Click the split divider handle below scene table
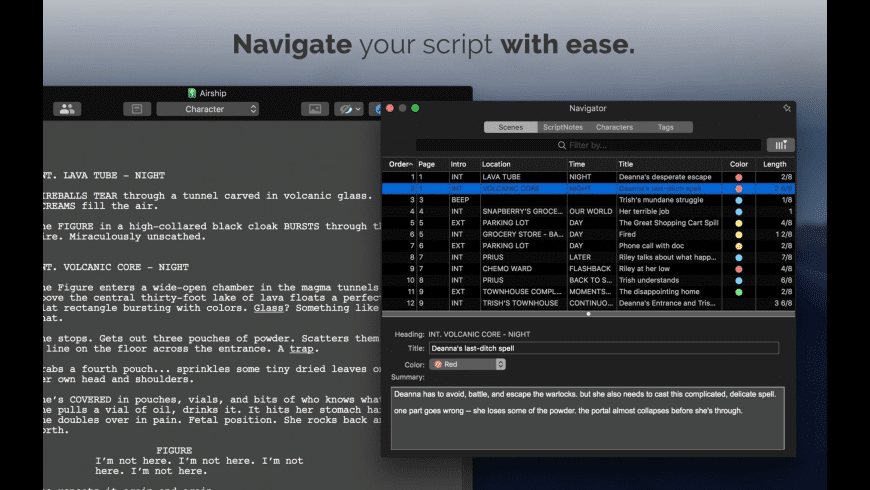The width and height of the screenshot is (870, 490). (588, 314)
